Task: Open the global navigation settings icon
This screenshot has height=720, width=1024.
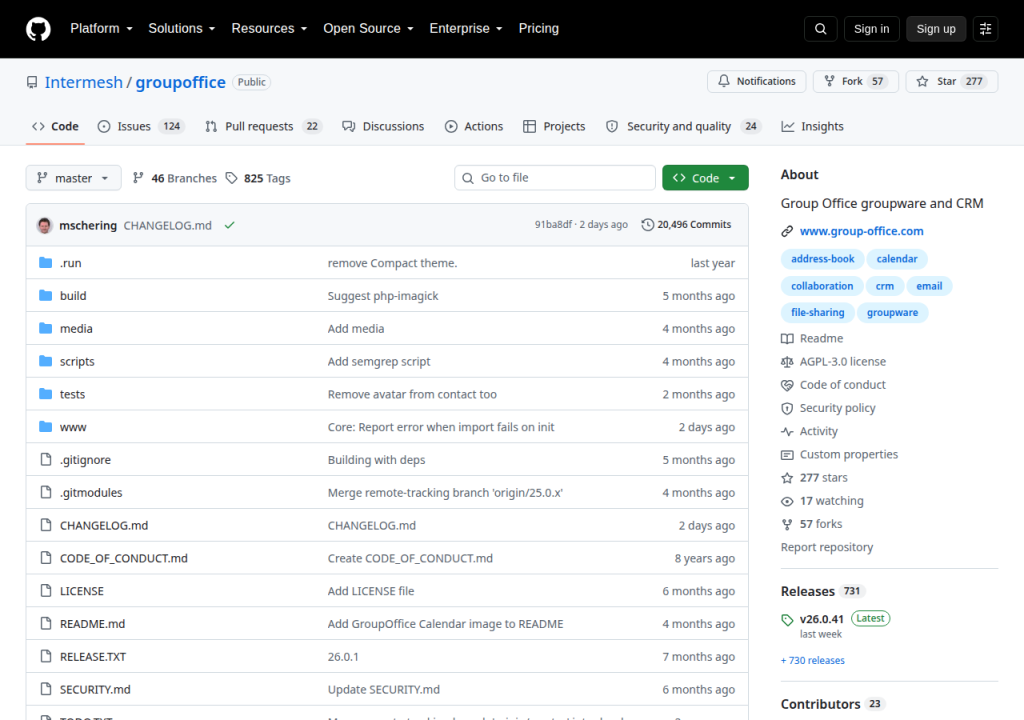Action: tap(985, 29)
